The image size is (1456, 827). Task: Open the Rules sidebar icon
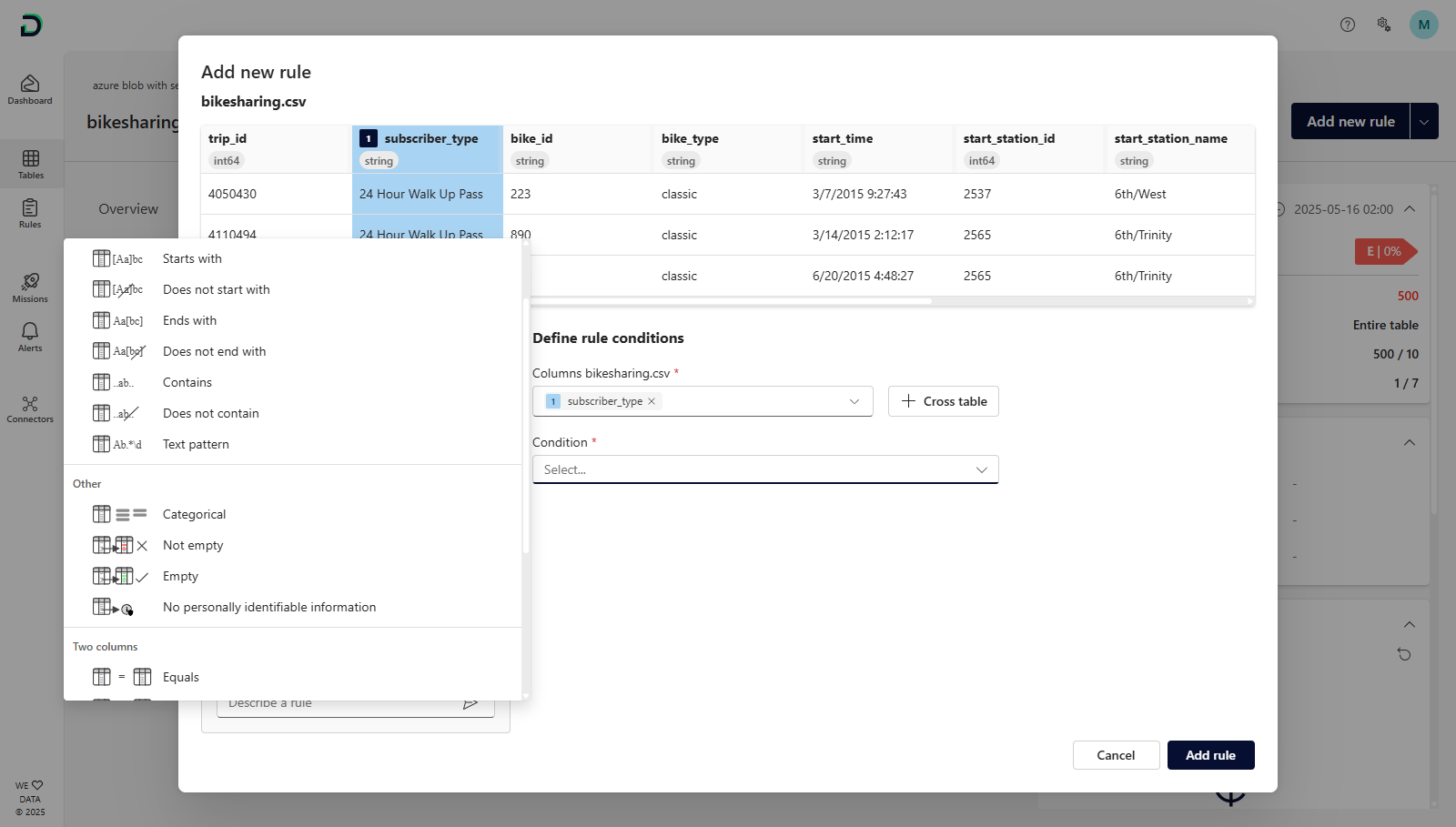point(30,213)
